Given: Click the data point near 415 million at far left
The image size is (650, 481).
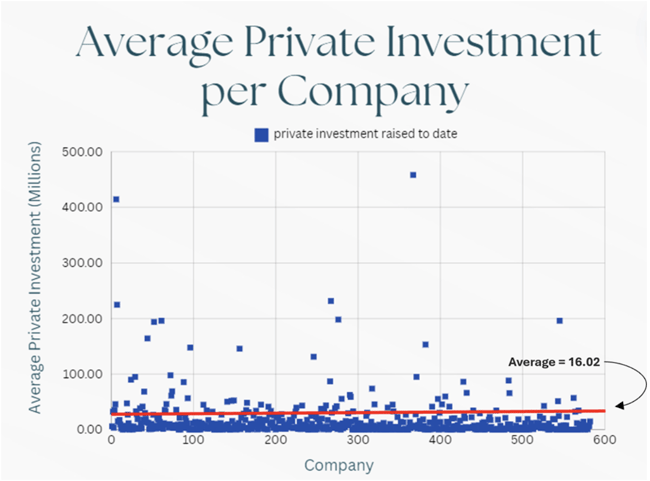Looking at the screenshot, I should click(x=116, y=199).
